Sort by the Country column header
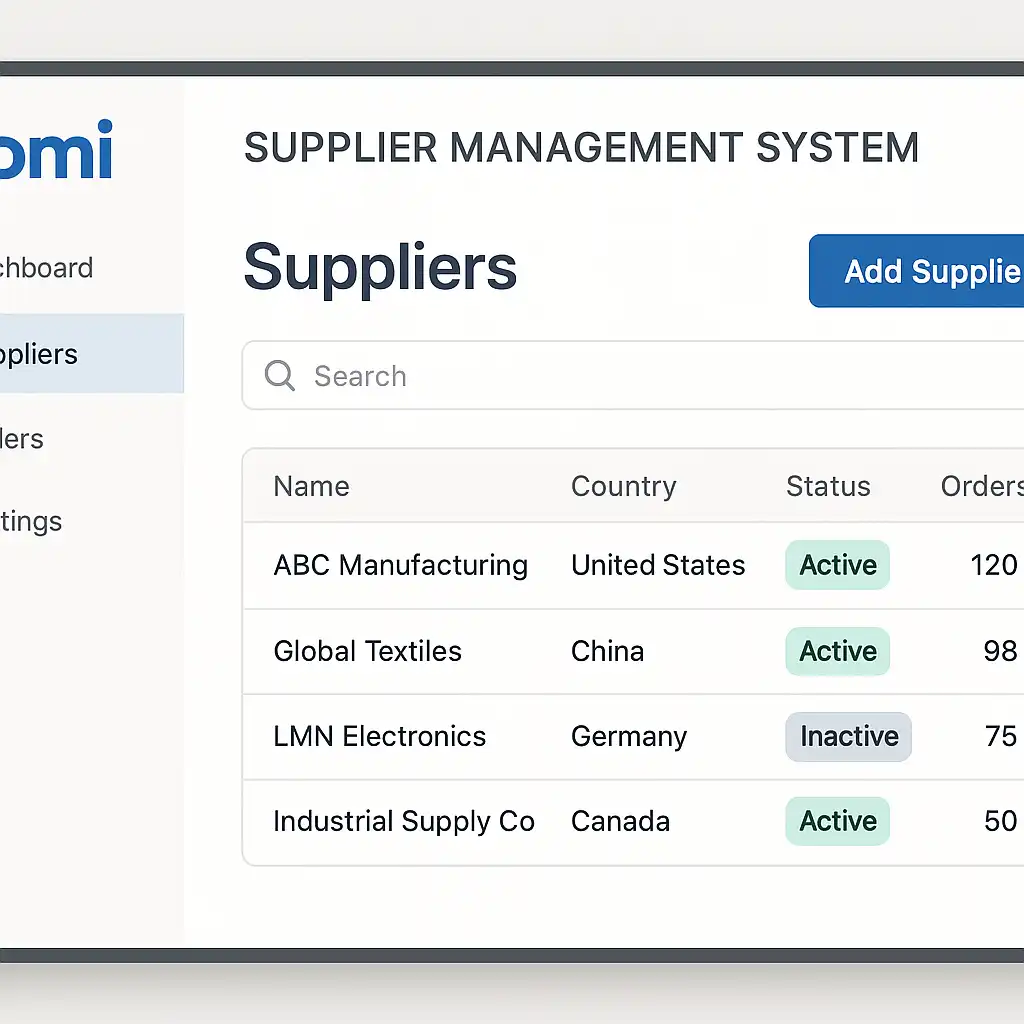The height and width of the screenshot is (1024, 1024). coord(623,486)
